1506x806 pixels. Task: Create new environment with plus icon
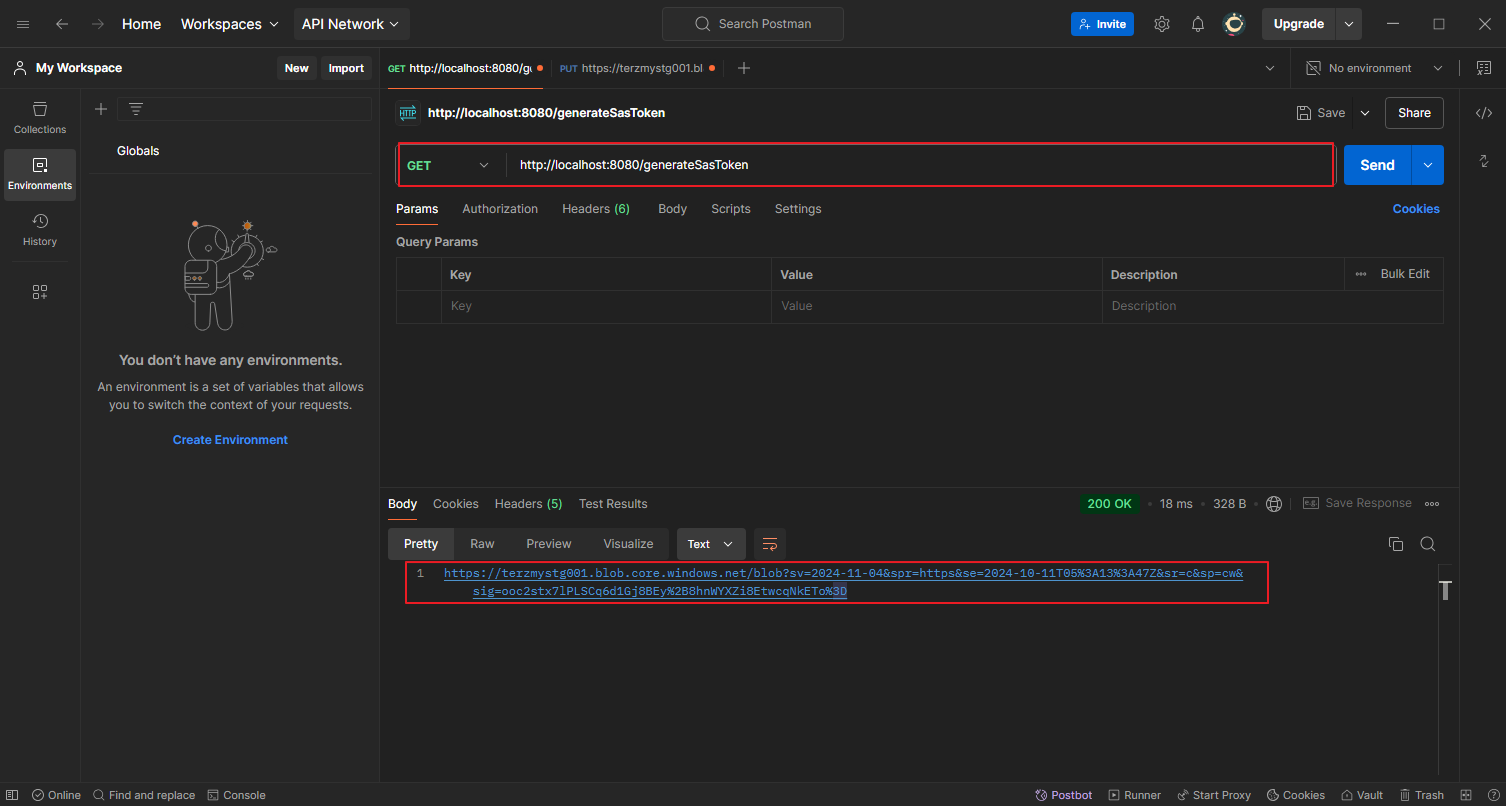click(x=101, y=109)
